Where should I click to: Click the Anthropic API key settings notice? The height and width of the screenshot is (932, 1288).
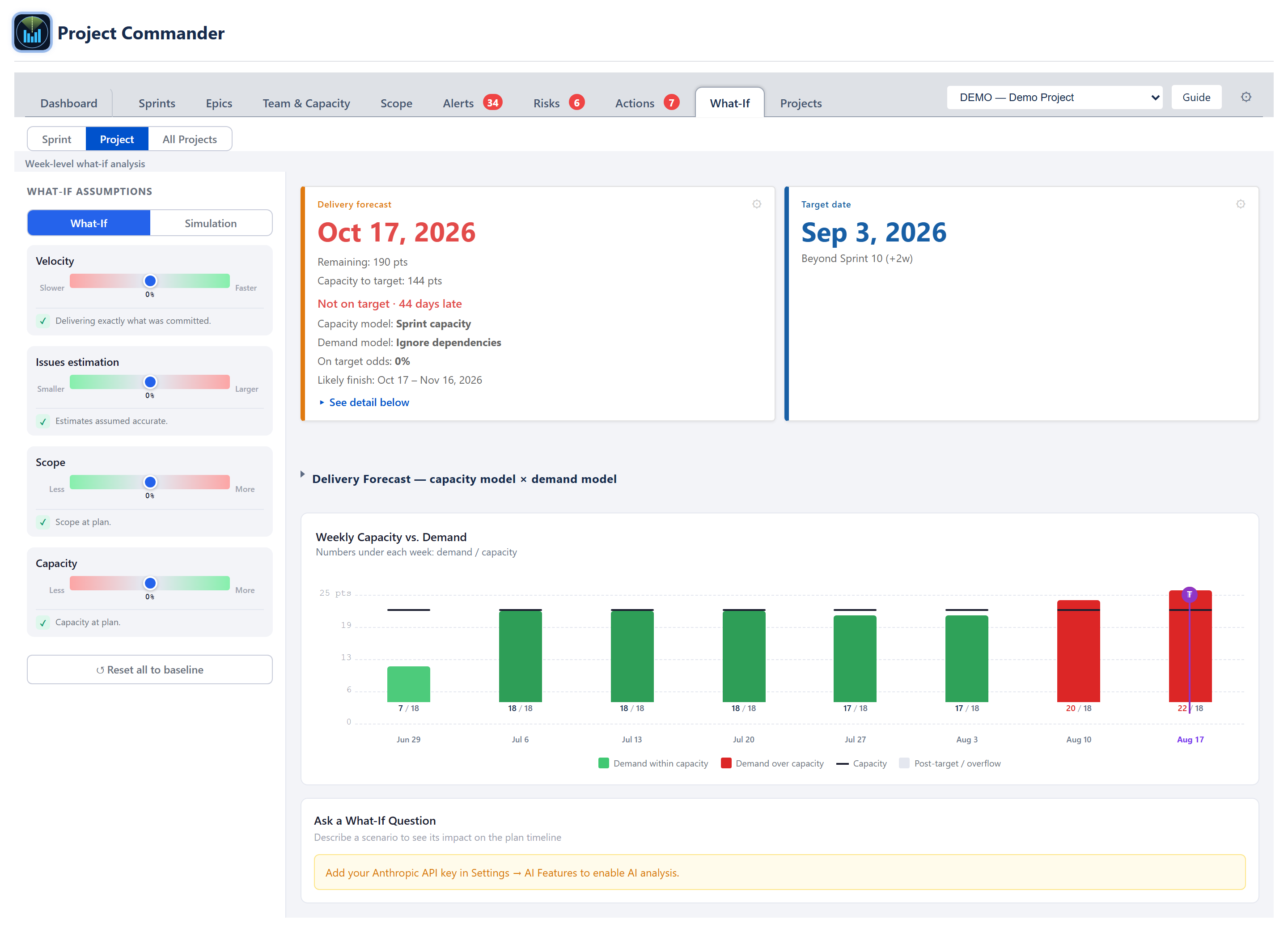click(x=779, y=873)
